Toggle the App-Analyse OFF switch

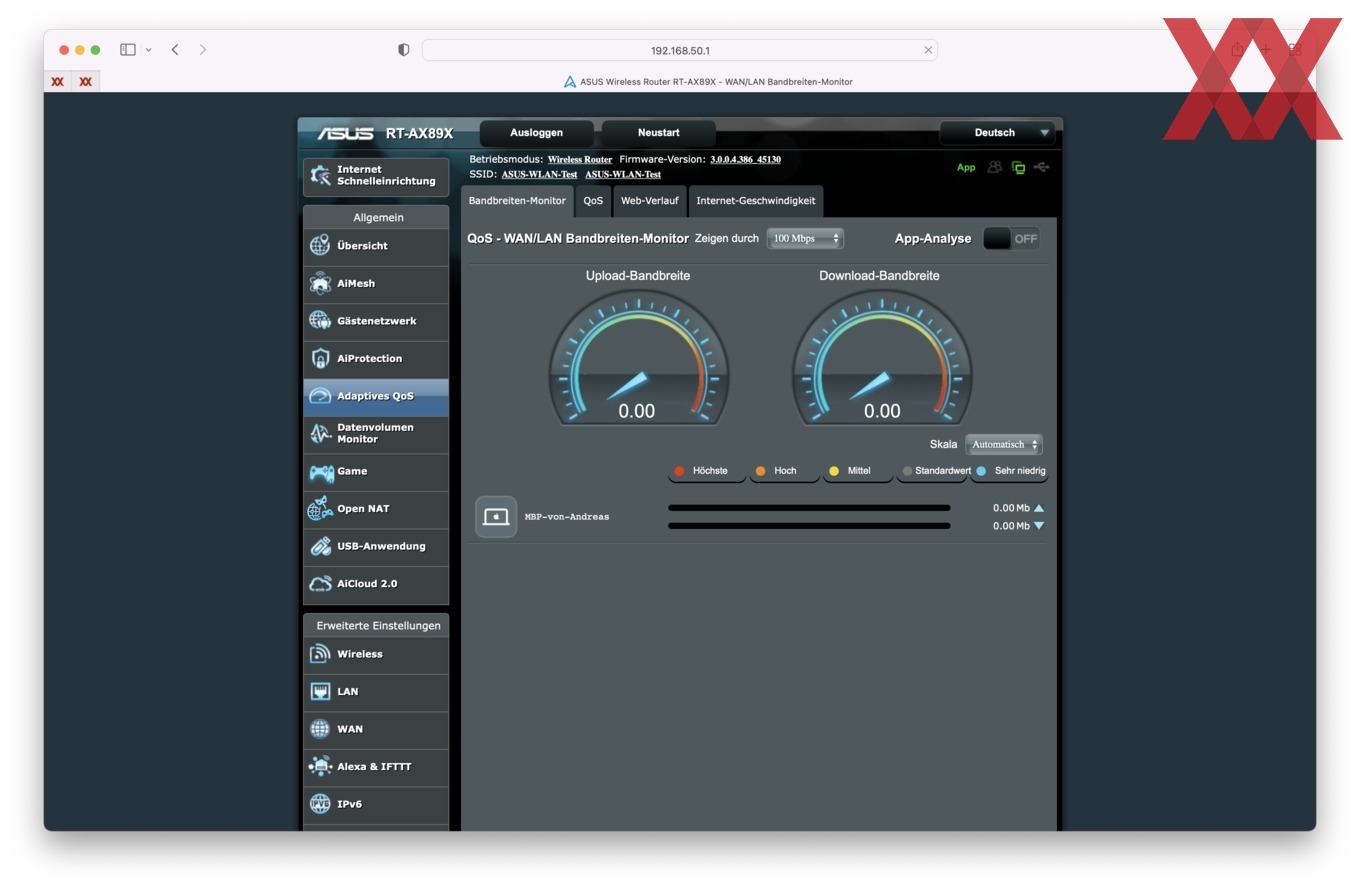pyautogui.click(x=1012, y=238)
